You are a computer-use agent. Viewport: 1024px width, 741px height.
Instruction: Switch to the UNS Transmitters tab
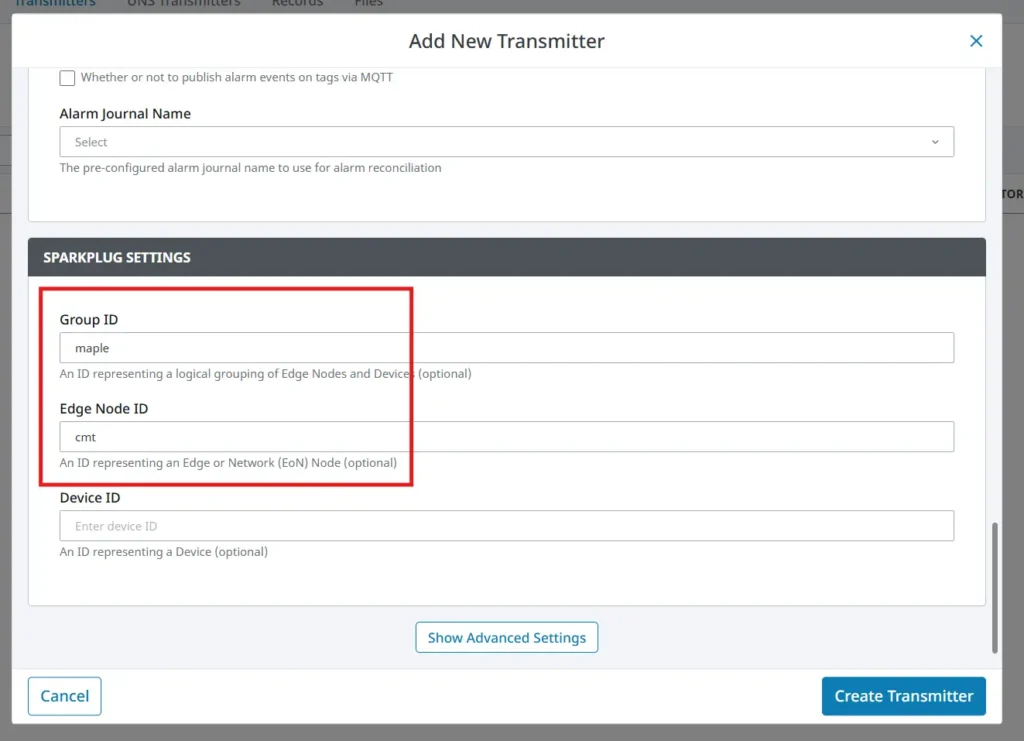coord(183,4)
